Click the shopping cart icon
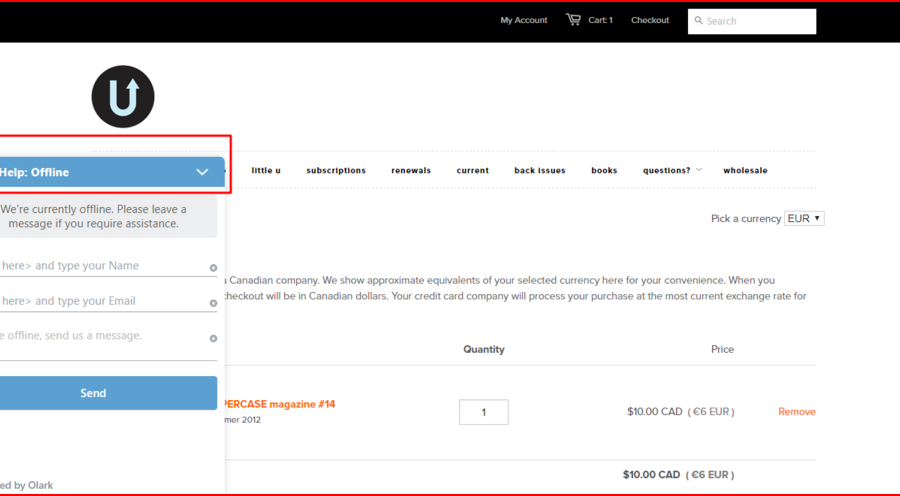 coord(573,20)
